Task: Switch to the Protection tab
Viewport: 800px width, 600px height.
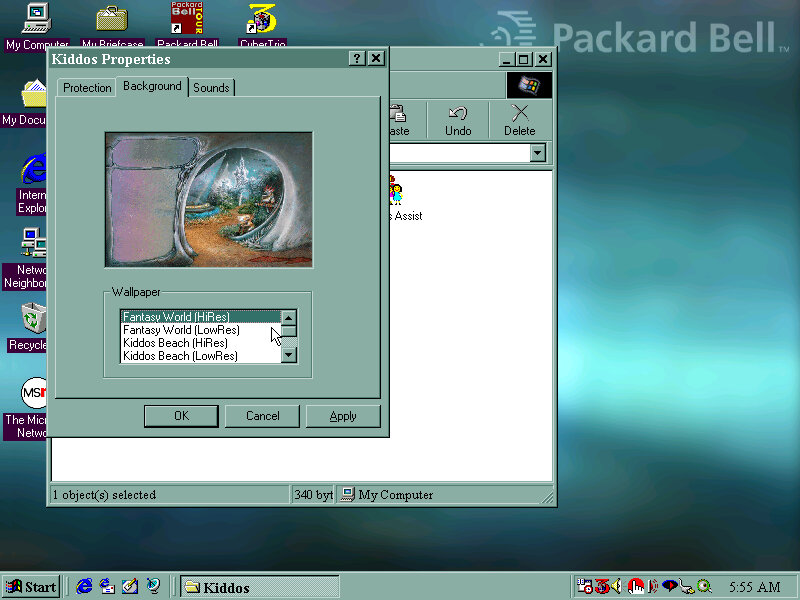Action: [87, 88]
